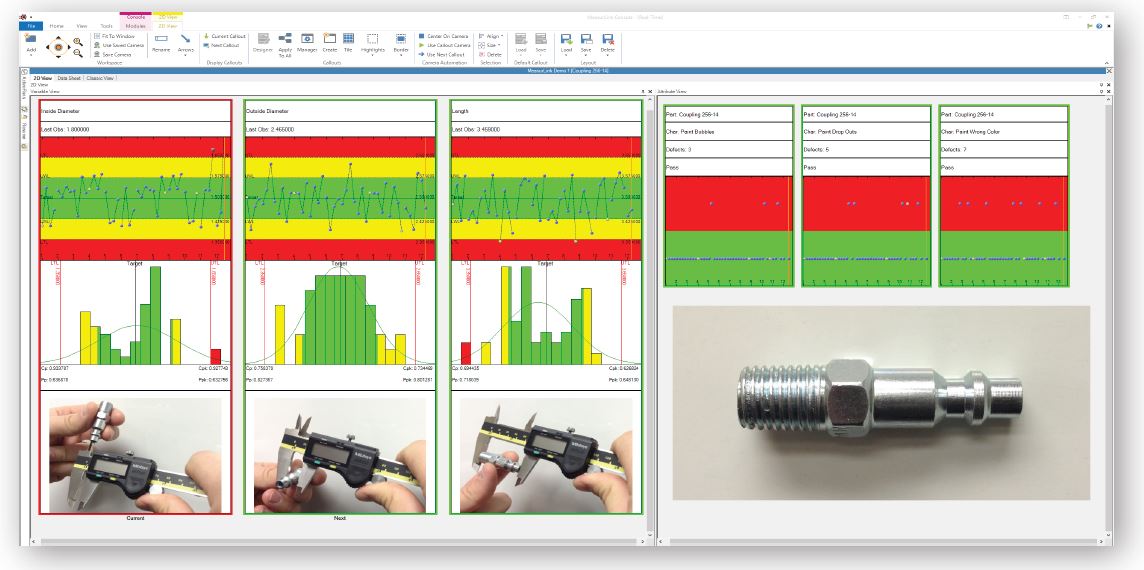Toggle Current Callout display

click(225, 36)
